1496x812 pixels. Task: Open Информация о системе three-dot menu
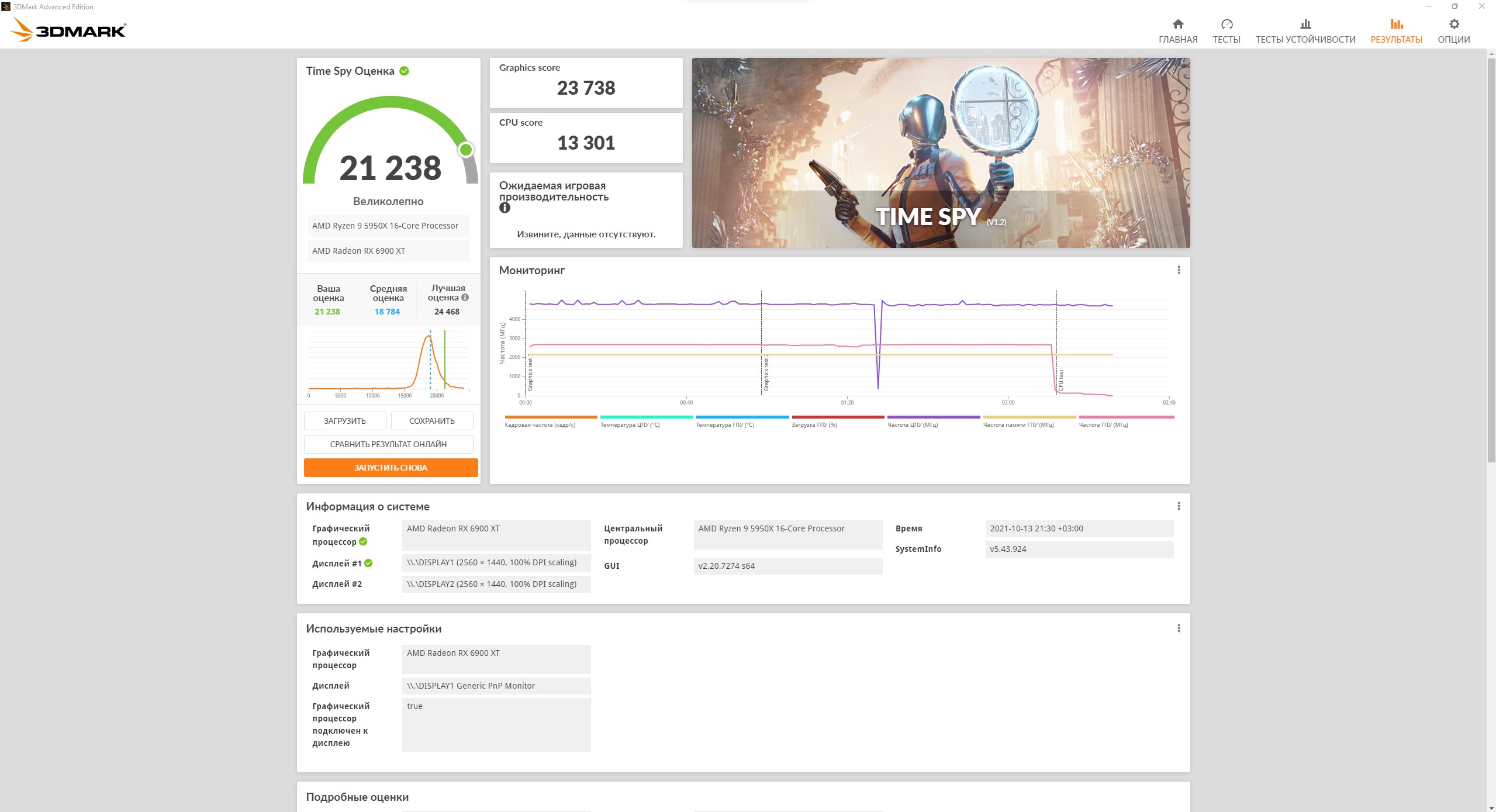pyautogui.click(x=1178, y=506)
